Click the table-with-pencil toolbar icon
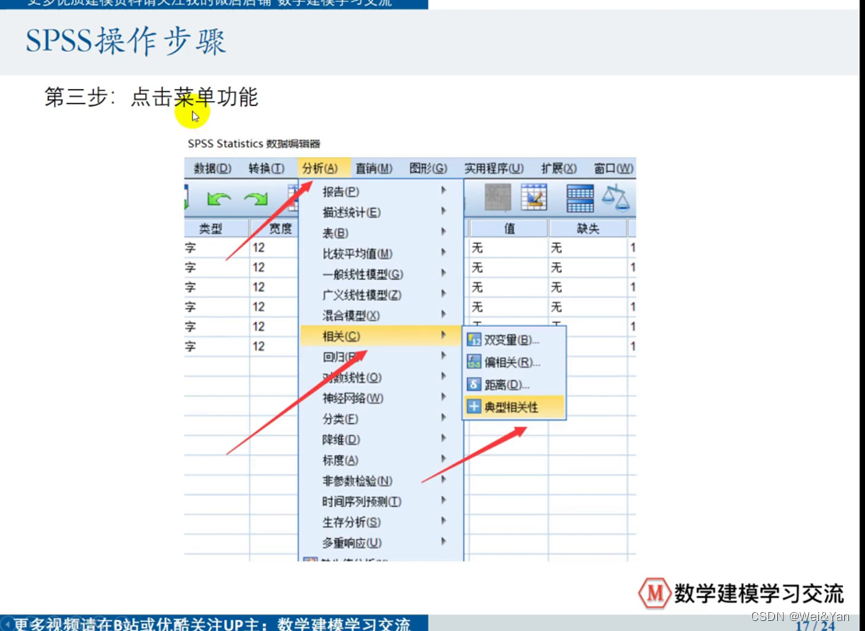Viewport: 865px width, 631px height. (534, 197)
